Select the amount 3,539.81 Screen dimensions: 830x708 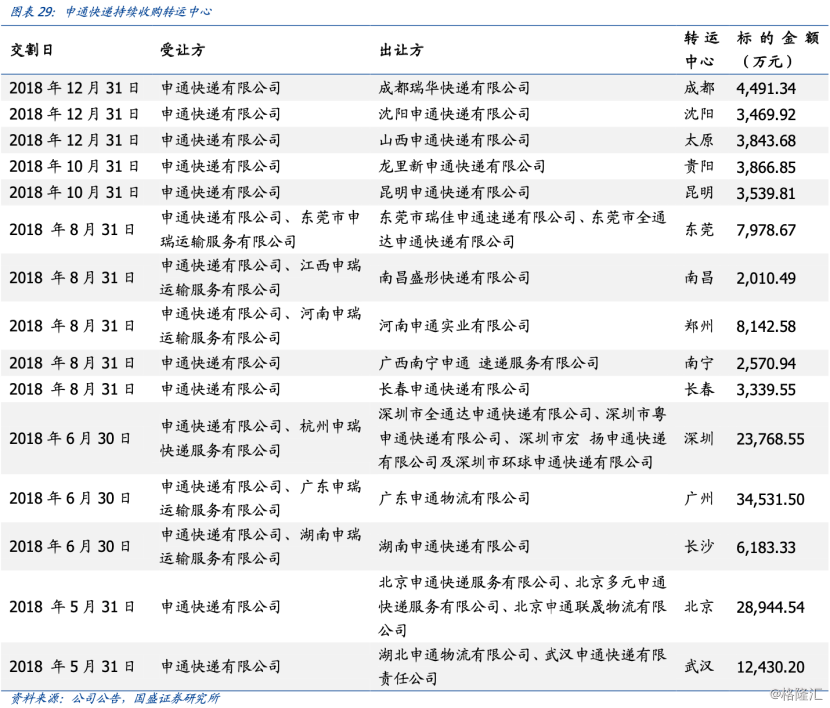[766, 193]
